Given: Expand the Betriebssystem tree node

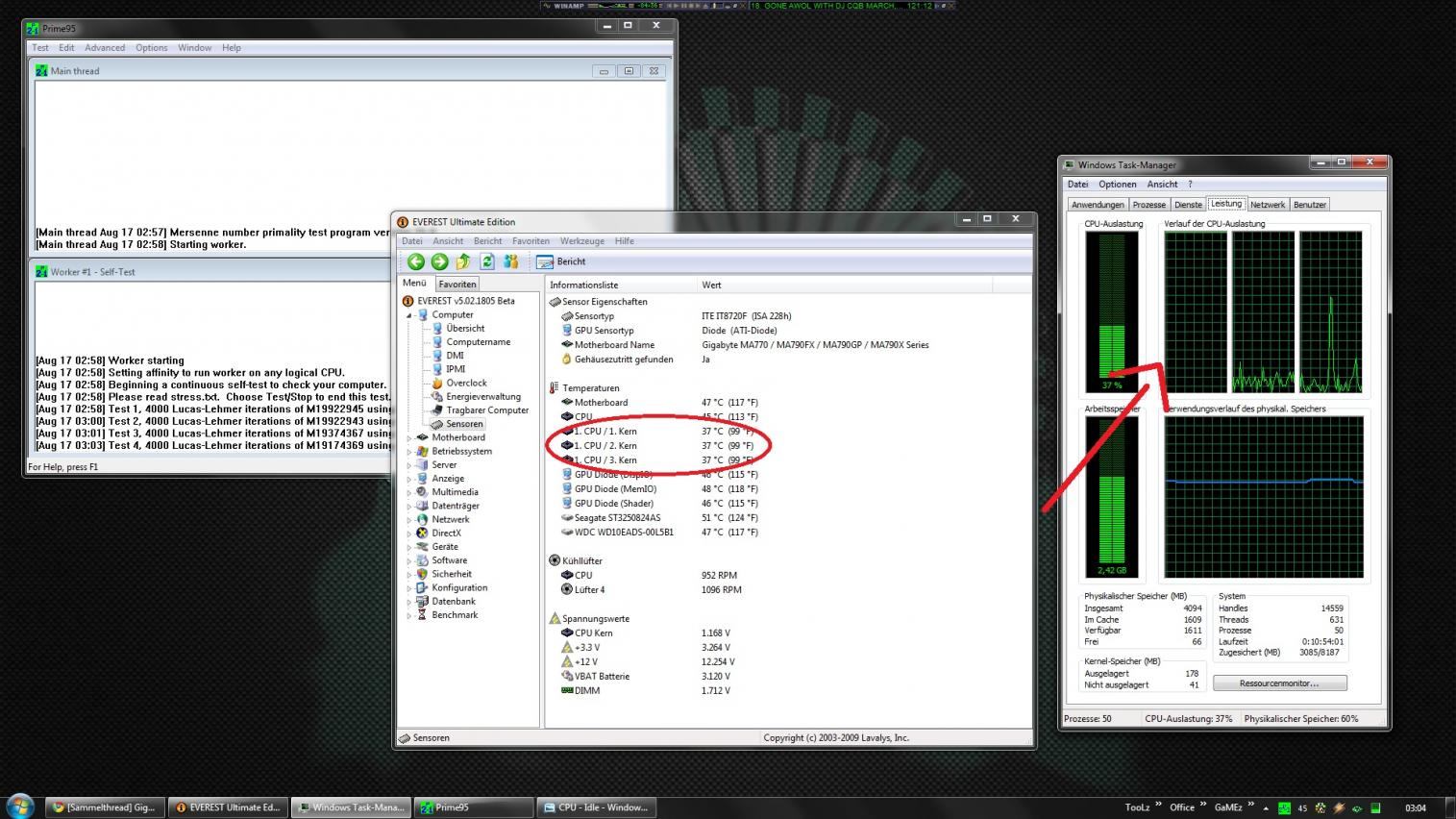Looking at the screenshot, I should click(x=409, y=451).
